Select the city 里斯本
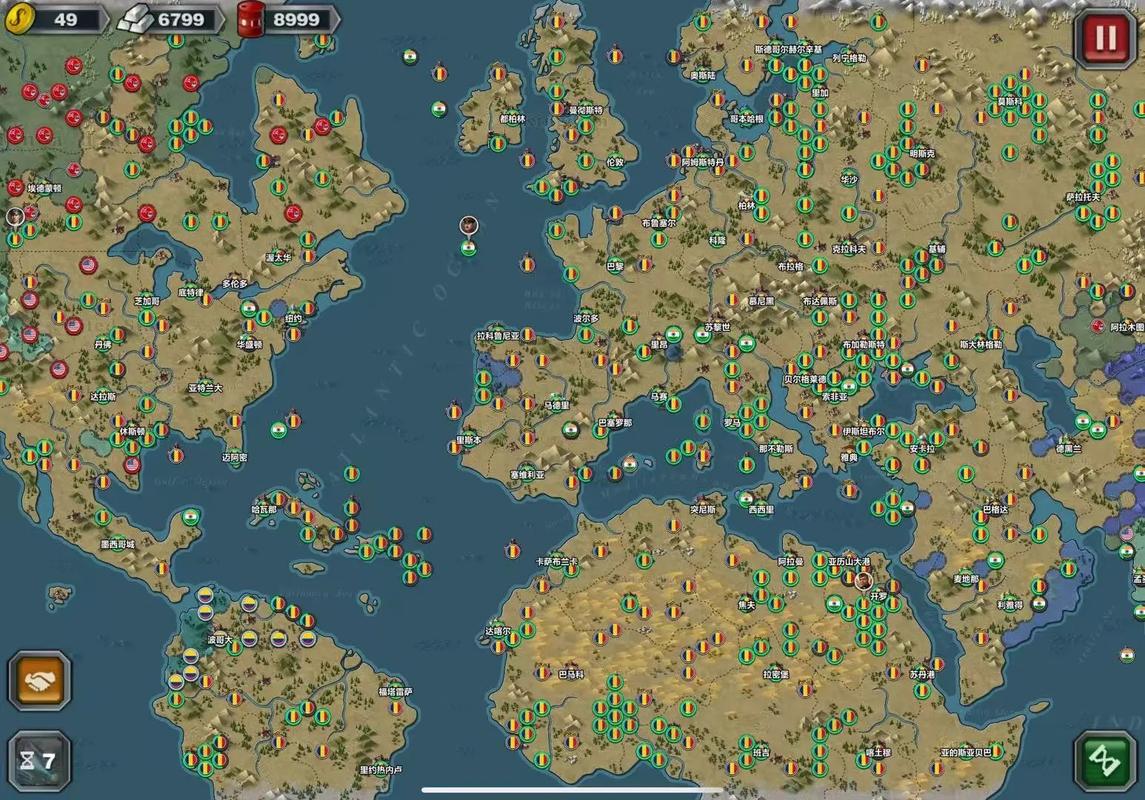1145x800 pixels. pyautogui.click(x=469, y=440)
